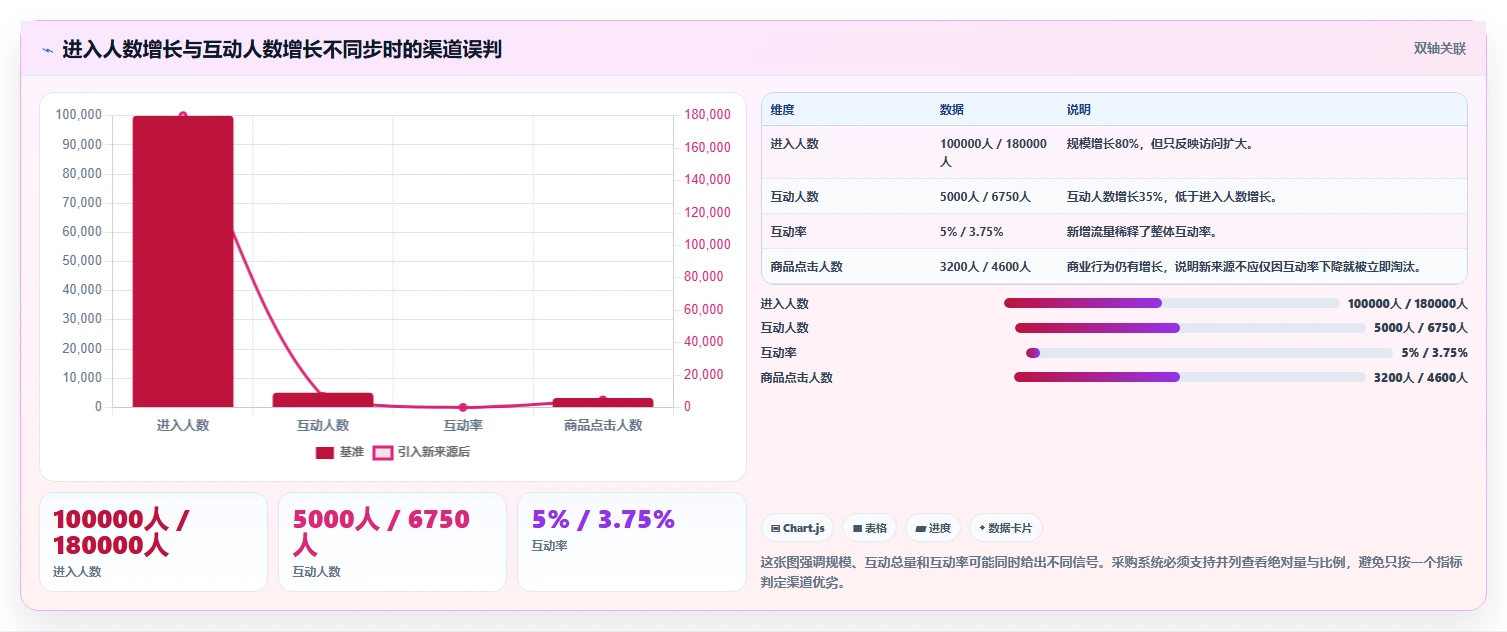
Task: Click the summary paragraph starting 这张图强调规模
Action: click(x=1112, y=573)
